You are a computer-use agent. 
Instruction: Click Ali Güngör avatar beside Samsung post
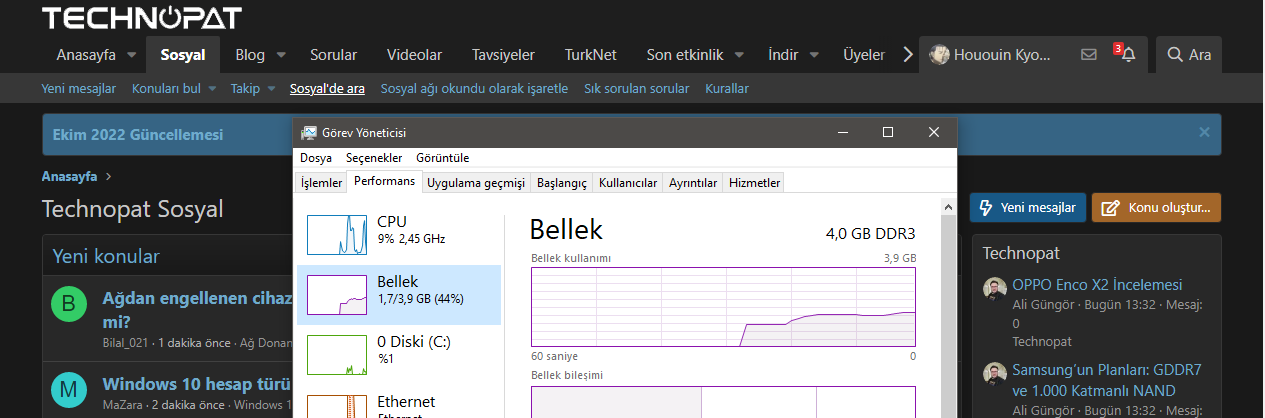point(994,375)
